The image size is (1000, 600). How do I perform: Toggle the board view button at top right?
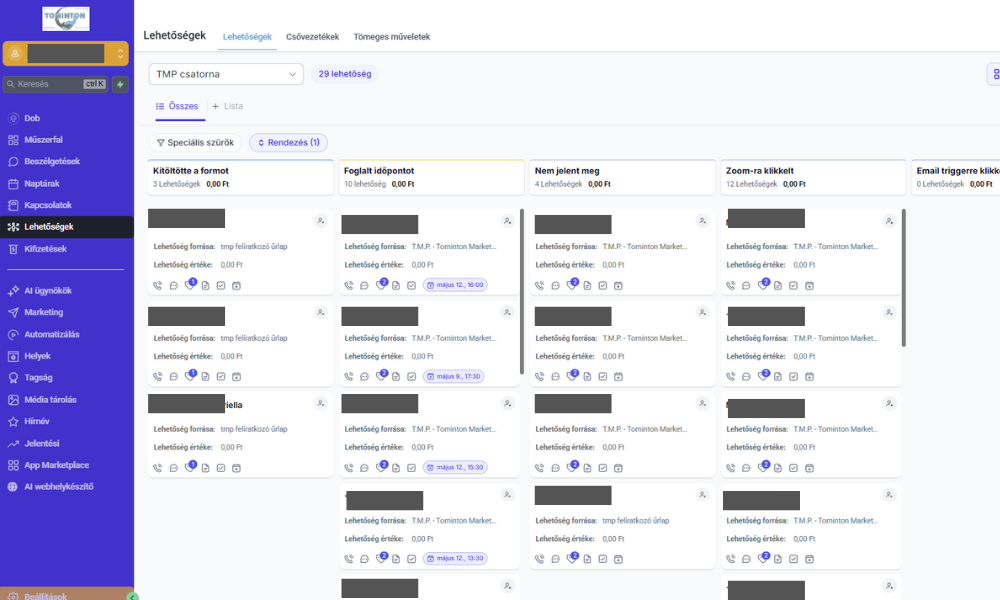click(x=994, y=74)
